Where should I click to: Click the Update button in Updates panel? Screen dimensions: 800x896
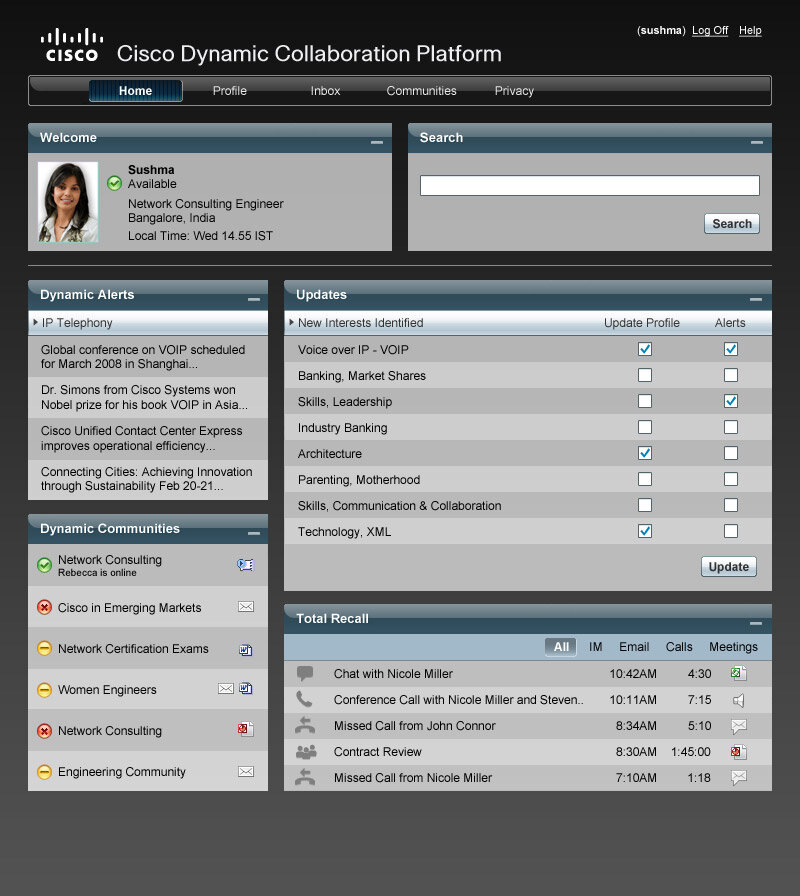click(729, 566)
